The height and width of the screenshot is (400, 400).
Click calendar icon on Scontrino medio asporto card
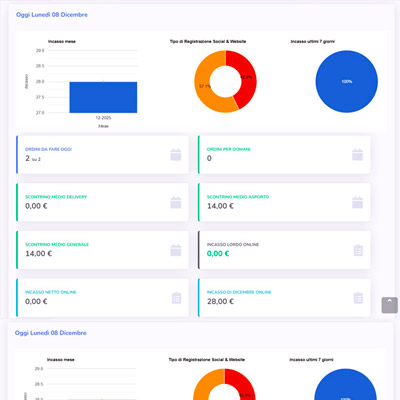(x=357, y=202)
